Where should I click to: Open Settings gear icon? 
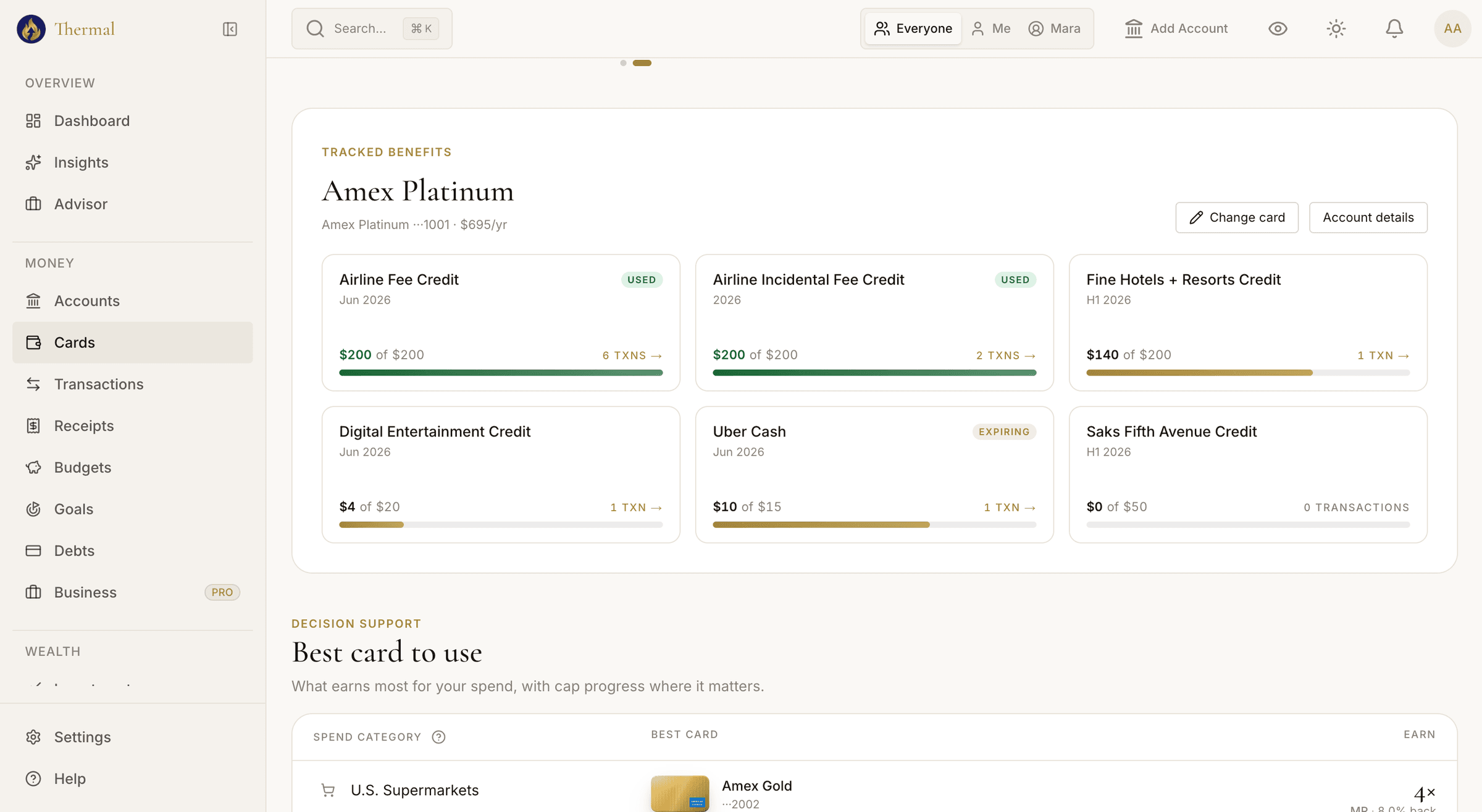click(x=33, y=737)
